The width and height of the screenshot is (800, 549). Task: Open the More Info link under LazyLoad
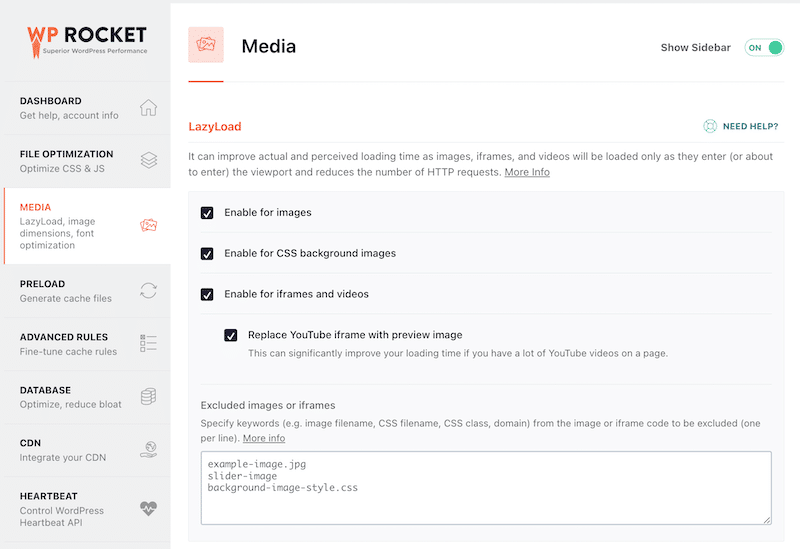pyautogui.click(x=527, y=172)
